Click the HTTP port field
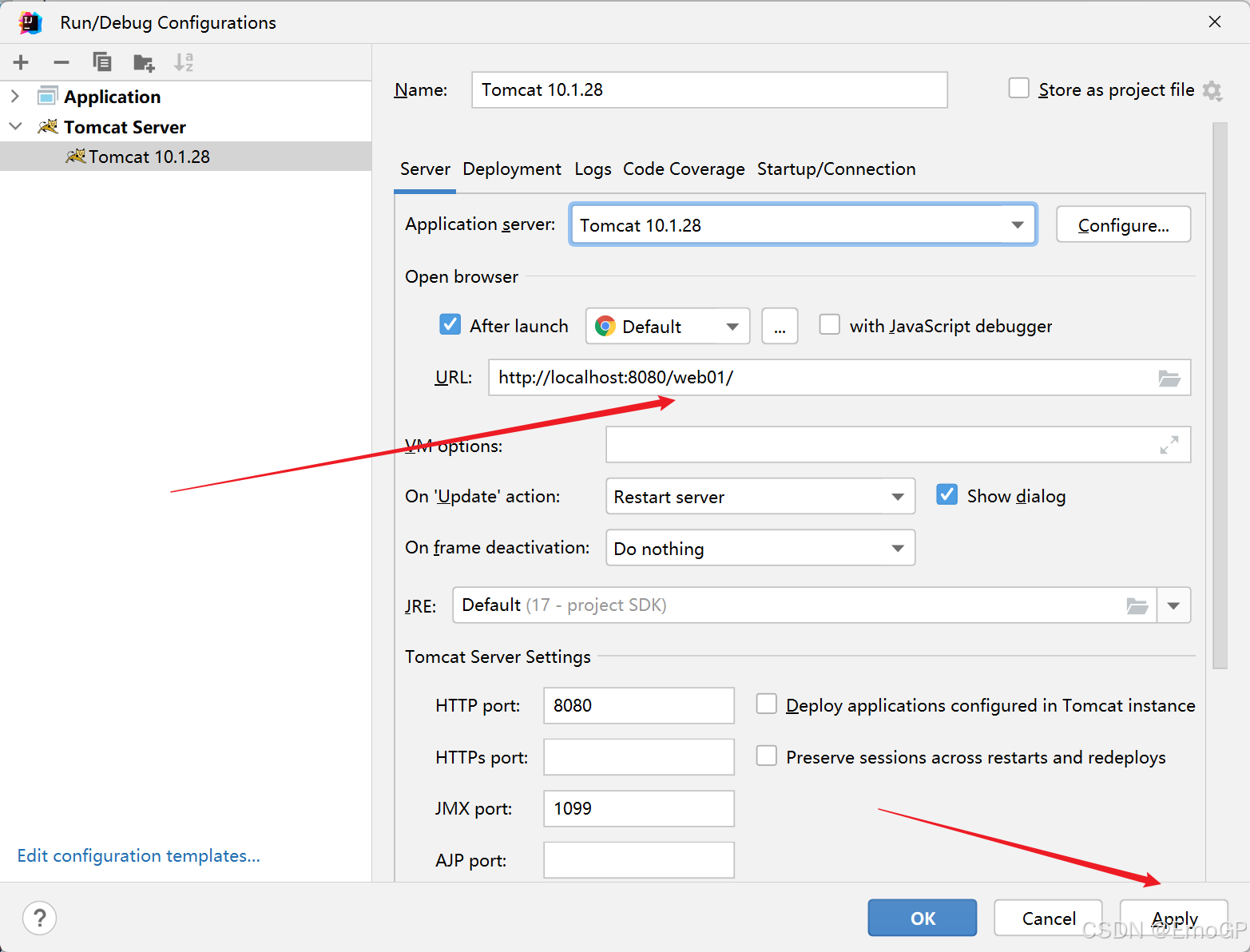 tap(639, 705)
